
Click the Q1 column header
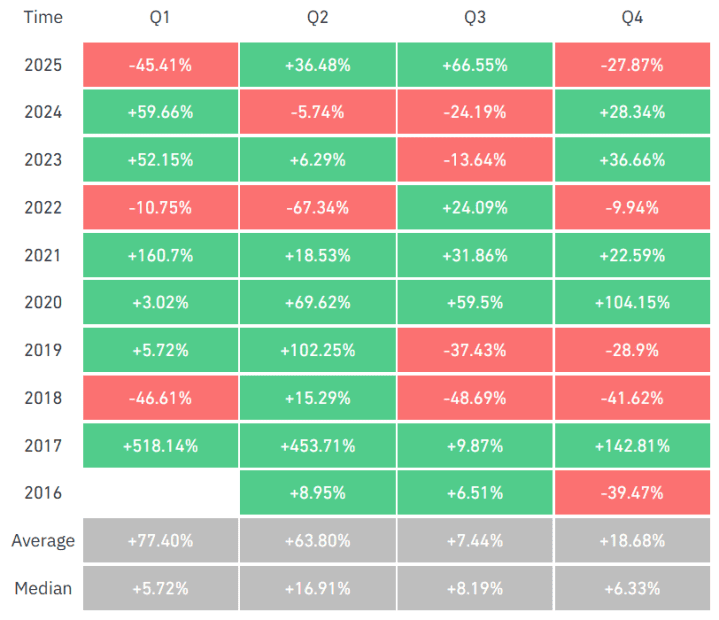[x=160, y=18]
